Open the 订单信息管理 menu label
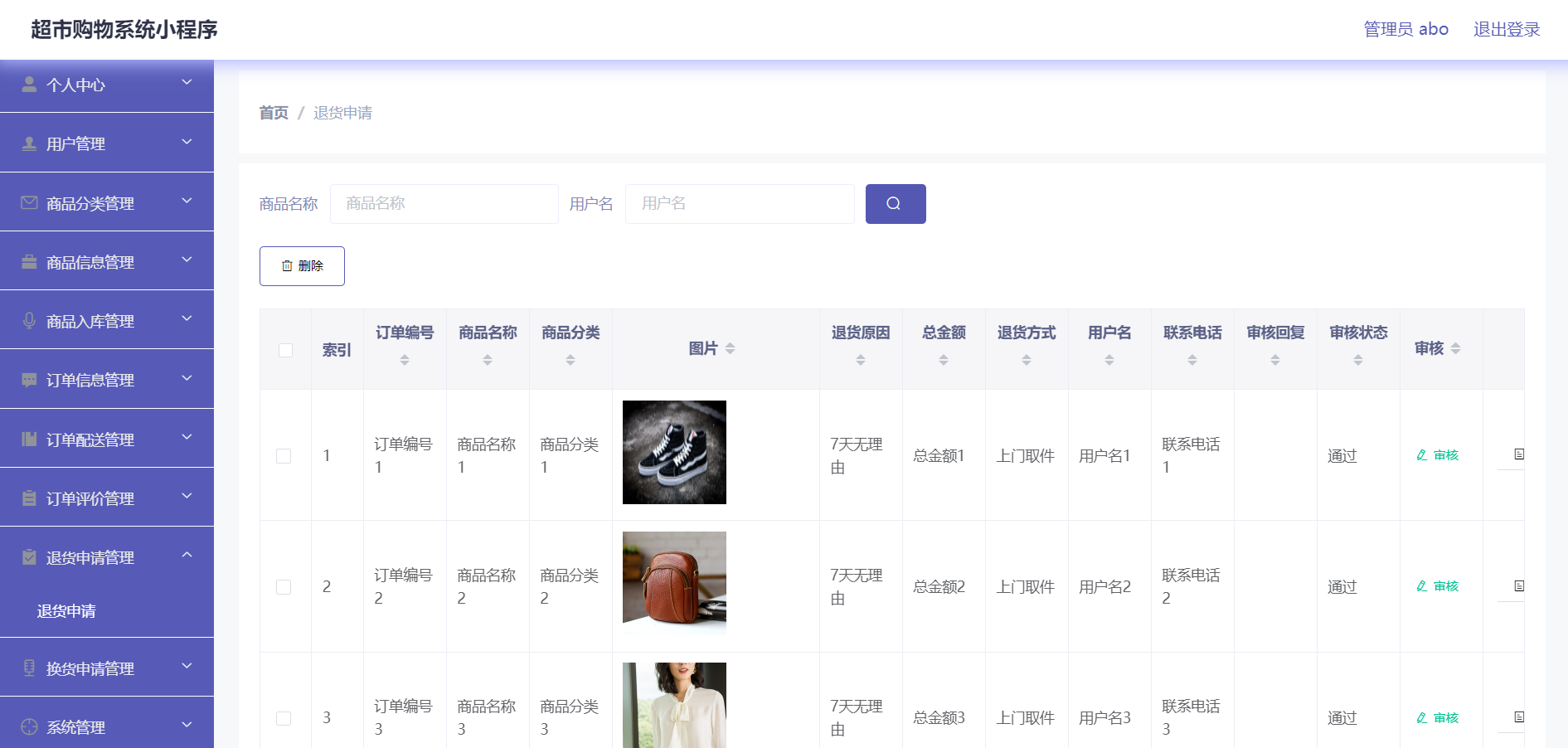The image size is (1568, 748). [x=90, y=381]
